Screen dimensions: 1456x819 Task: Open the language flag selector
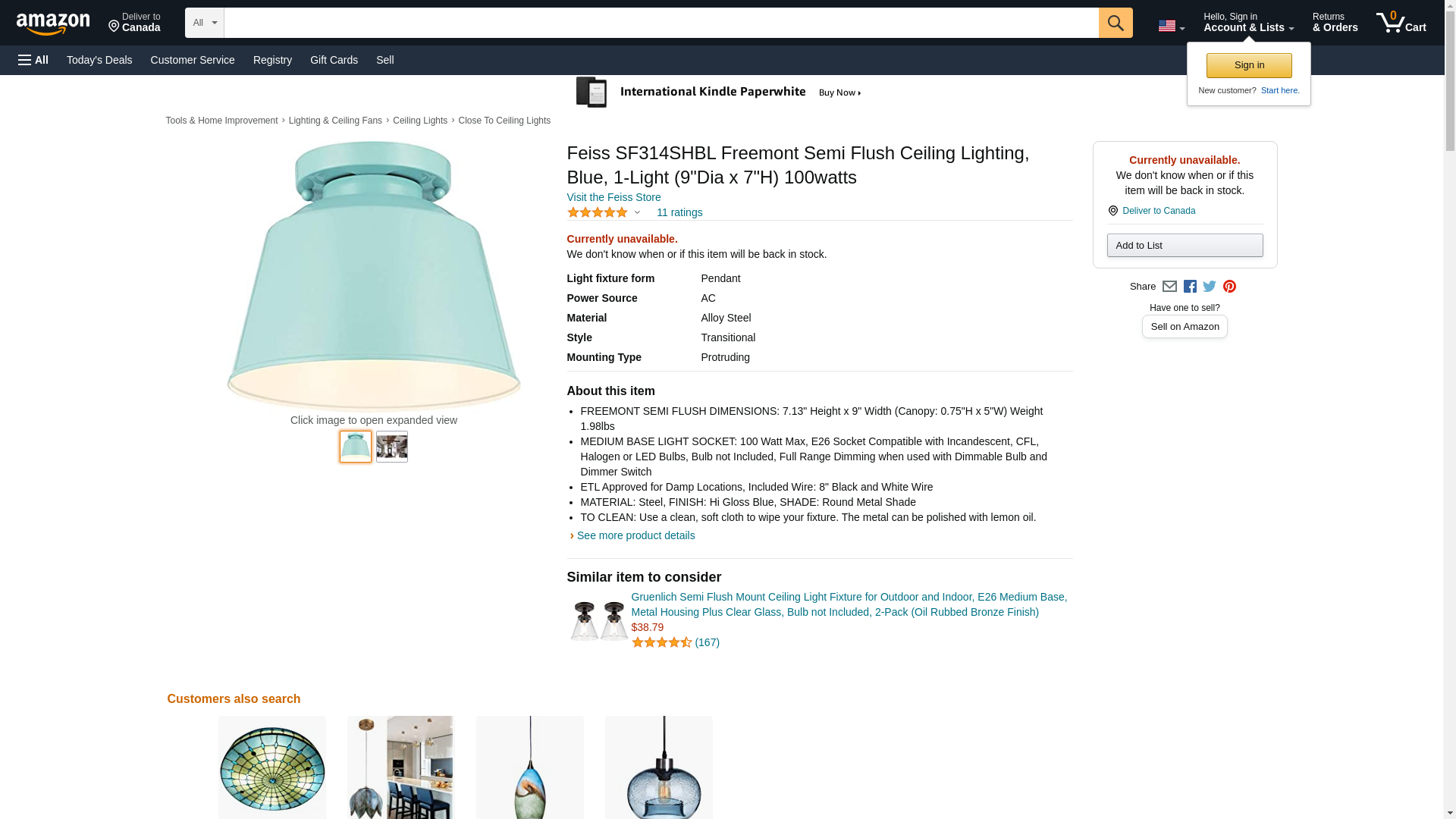[1171, 26]
